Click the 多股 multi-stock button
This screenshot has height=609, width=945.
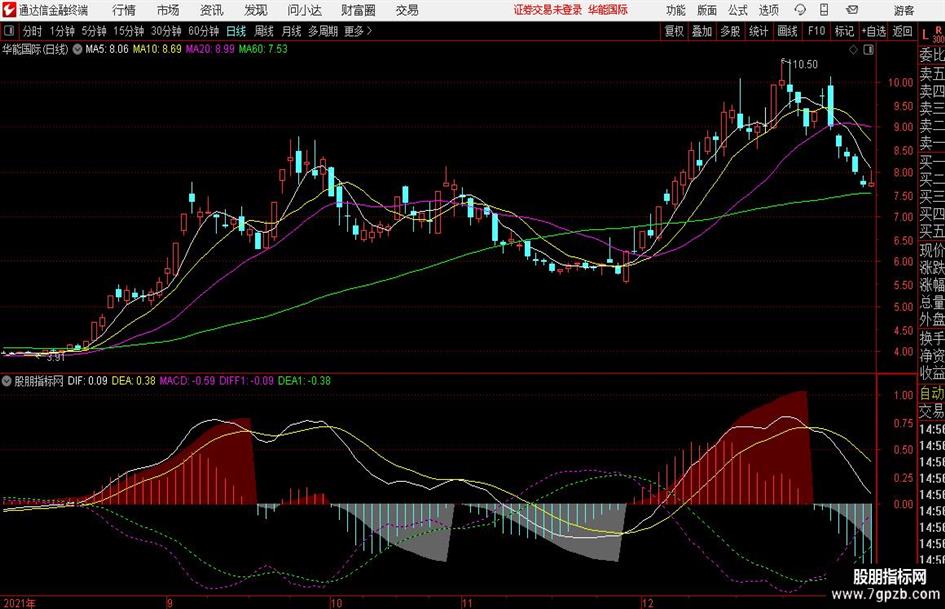pos(730,31)
